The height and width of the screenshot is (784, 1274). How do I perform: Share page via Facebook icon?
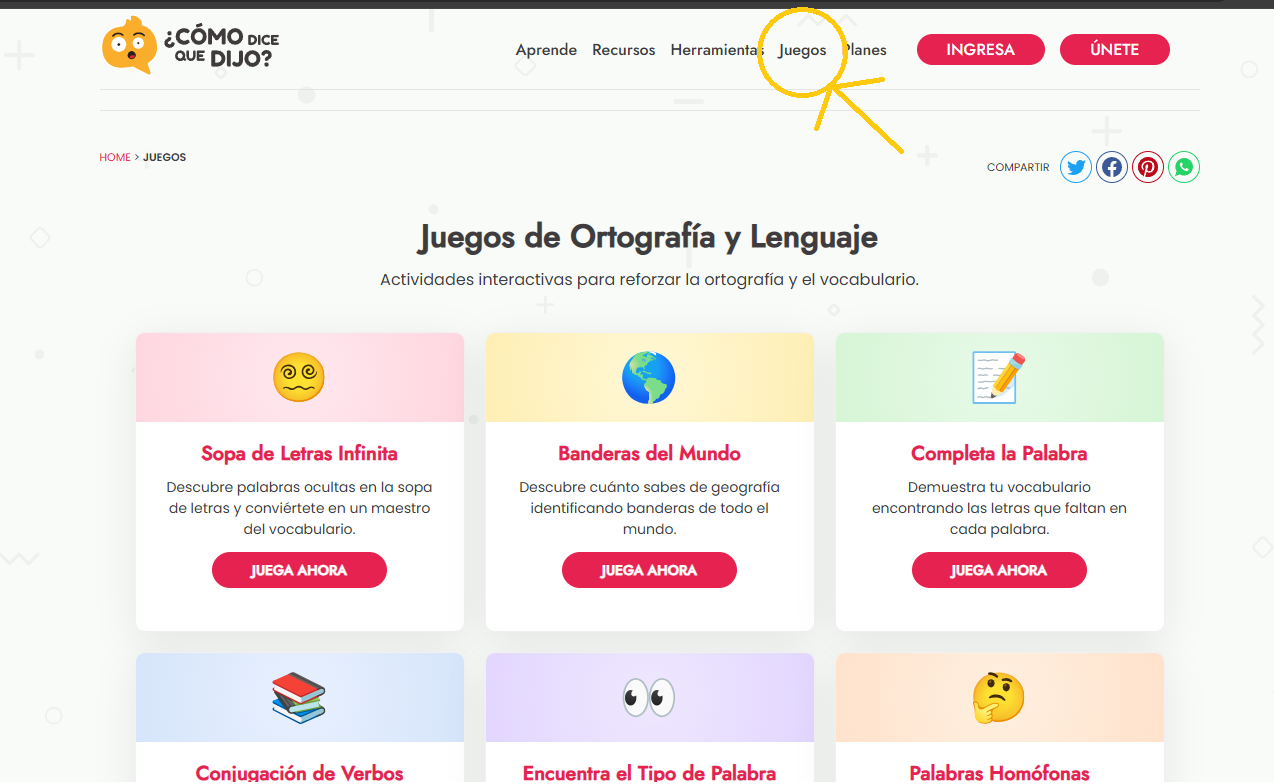tap(1112, 167)
